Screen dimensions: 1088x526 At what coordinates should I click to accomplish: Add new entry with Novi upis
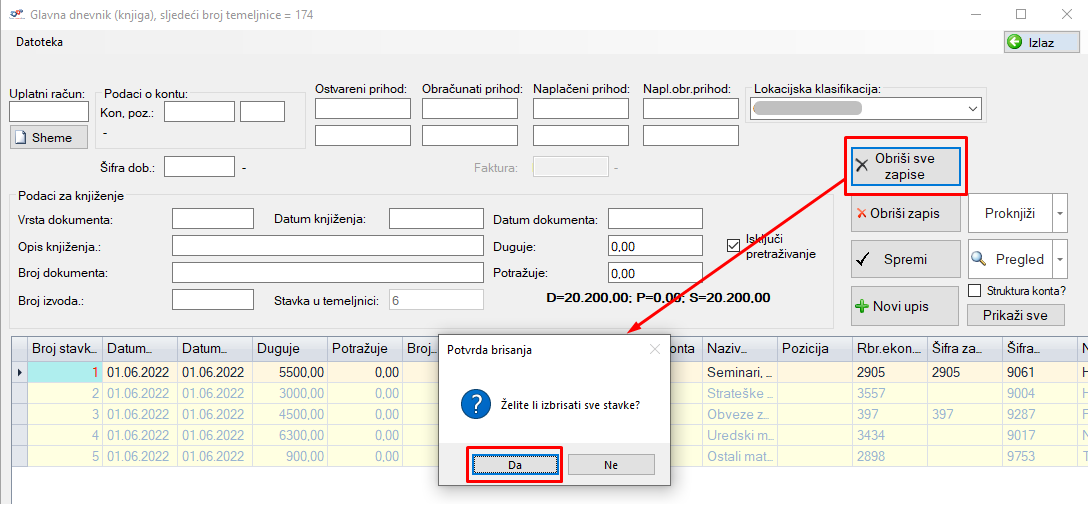pyautogui.click(x=905, y=306)
